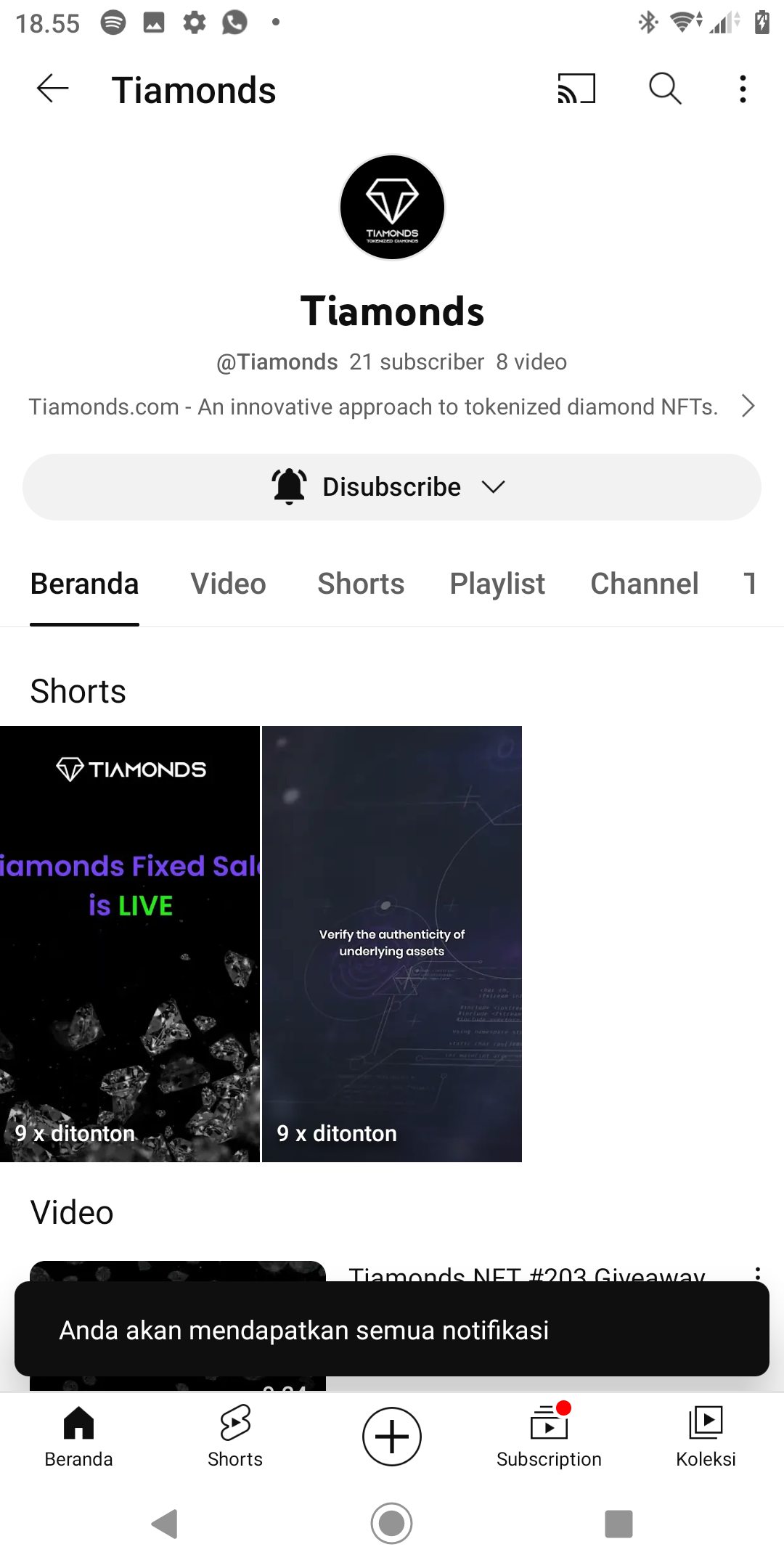This screenshot has width=784, height=1568.
Task: Switch to the Video tab
Action: point(229,584)
